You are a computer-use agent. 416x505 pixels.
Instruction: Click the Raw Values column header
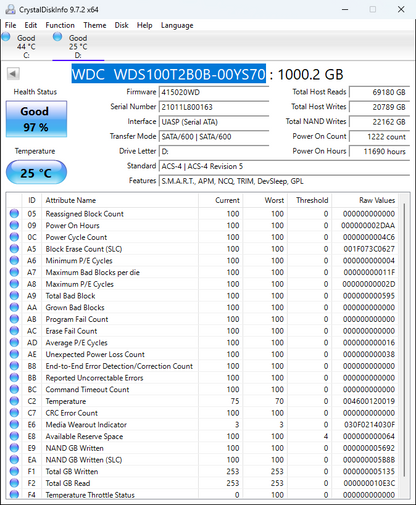[x=365, y=200]
